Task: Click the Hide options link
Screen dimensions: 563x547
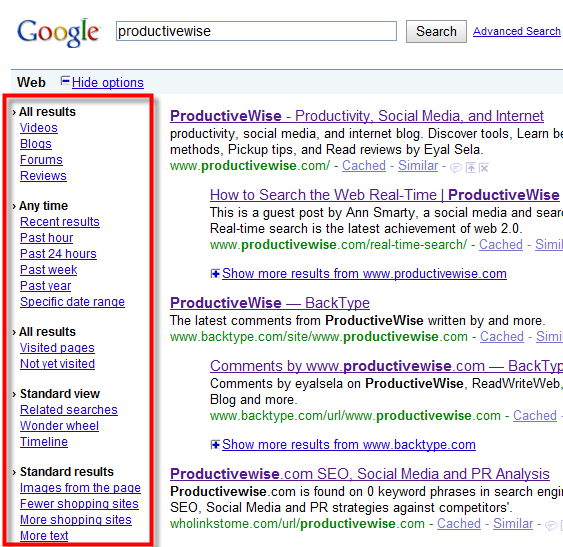Action: coord(108,83)
